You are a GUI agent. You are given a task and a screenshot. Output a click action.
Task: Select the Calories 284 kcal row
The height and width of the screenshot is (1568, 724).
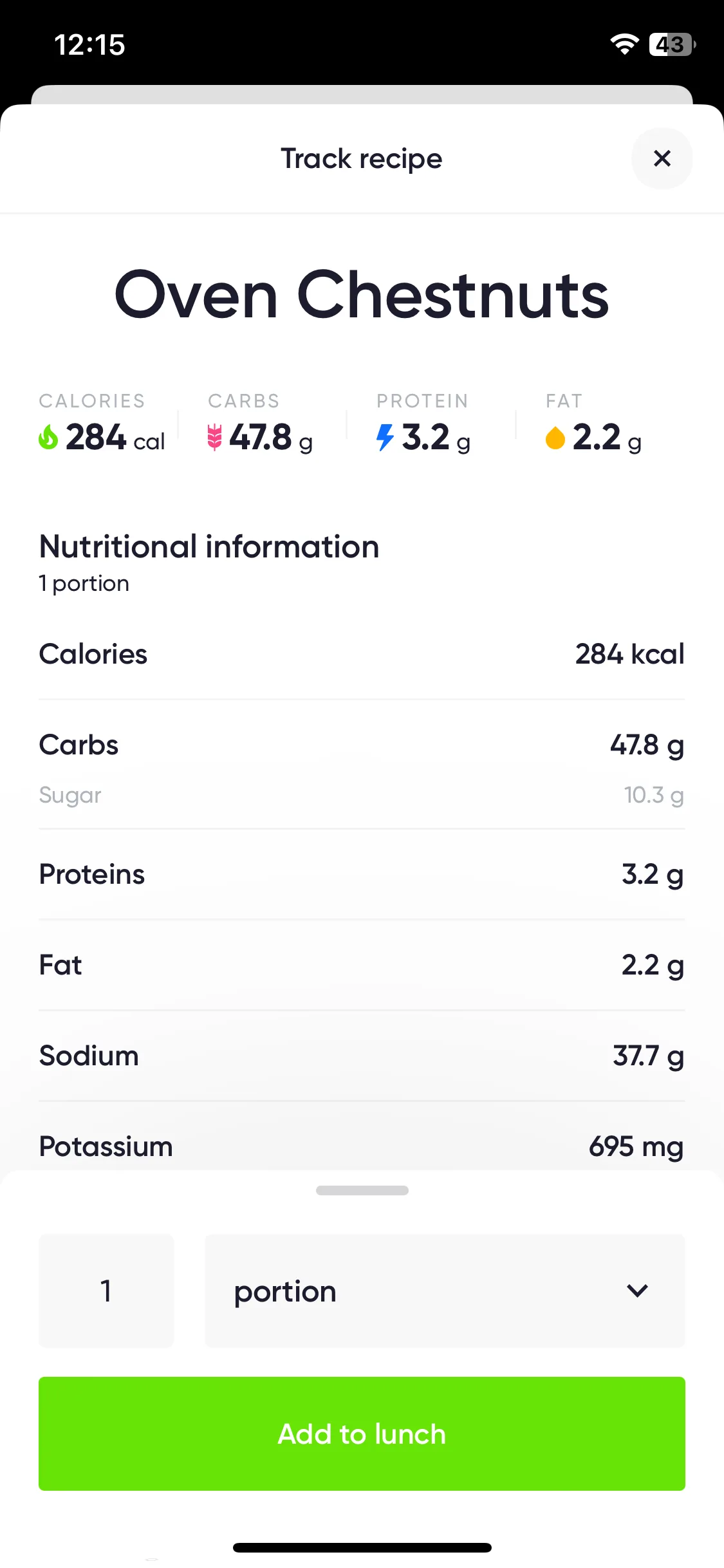(362, 654)
